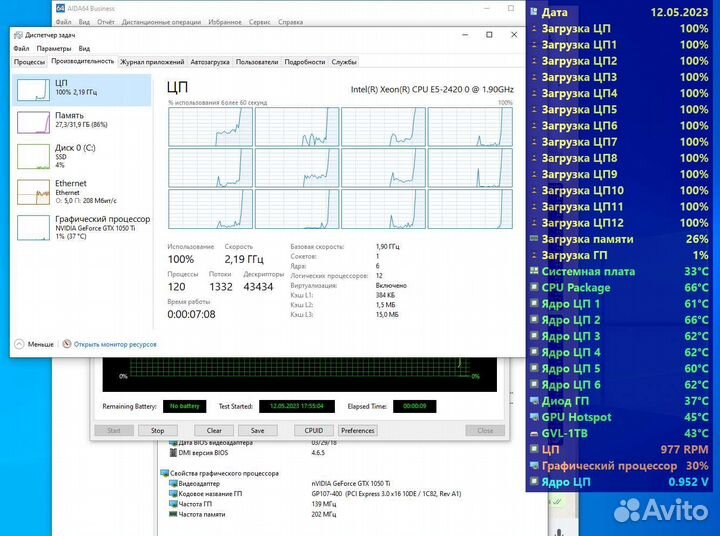Viewport: 720px width, 536px height.
Task: Click the AIDA64 Business app icon
Action: click(61, 8)
